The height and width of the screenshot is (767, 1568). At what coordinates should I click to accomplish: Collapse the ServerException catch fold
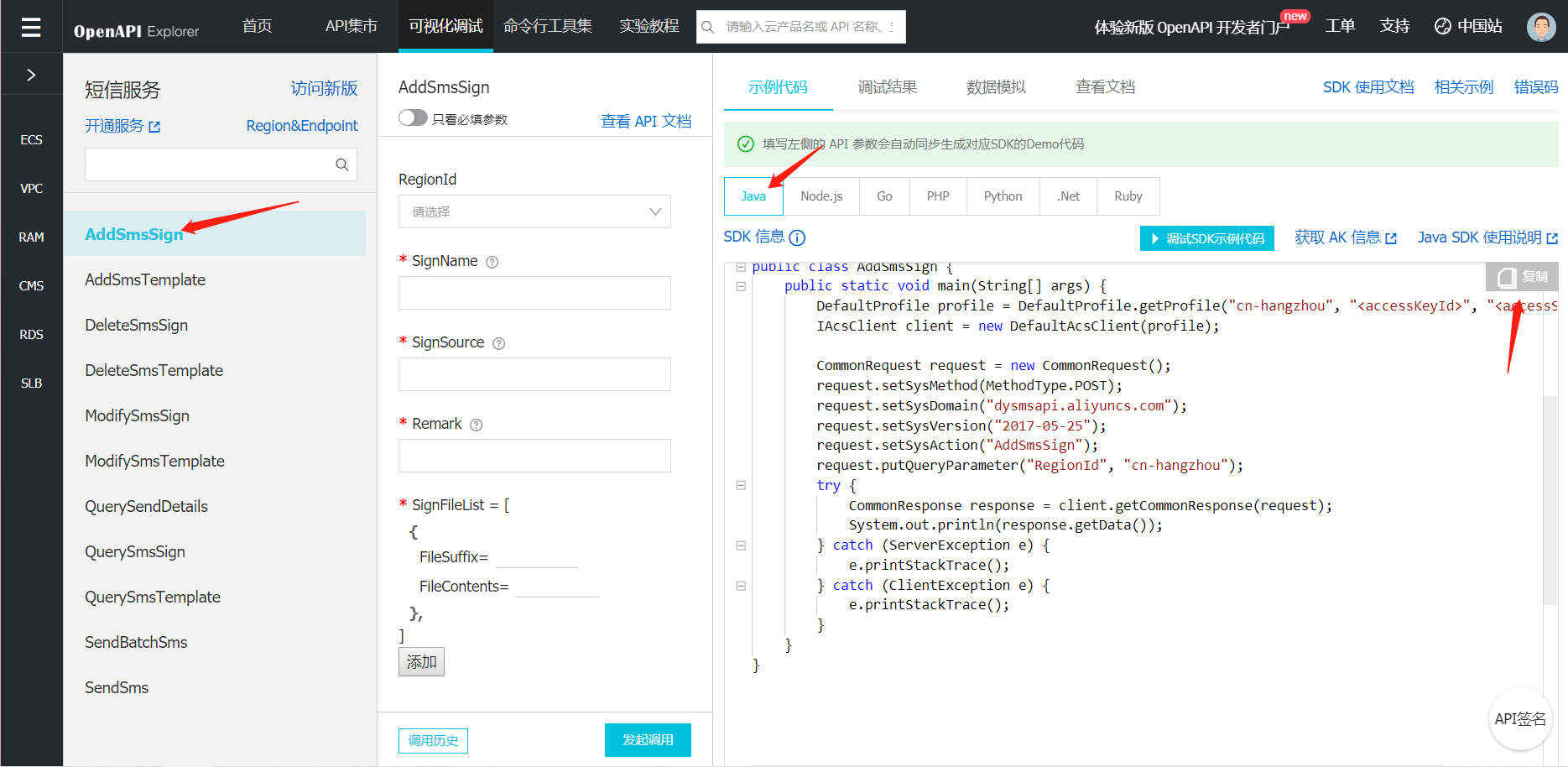tap(741, 545)
